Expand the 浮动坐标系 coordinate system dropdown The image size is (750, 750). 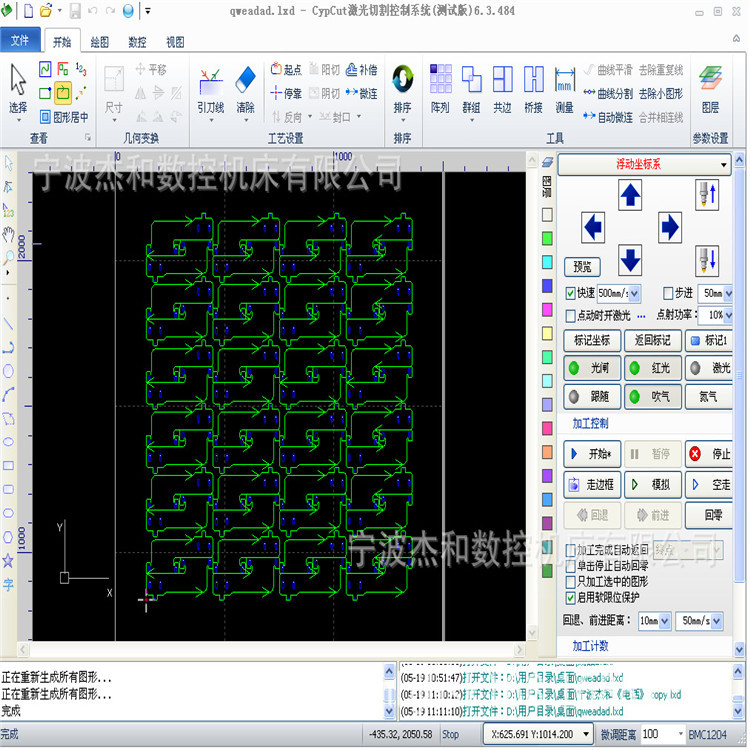coord(725,165)
